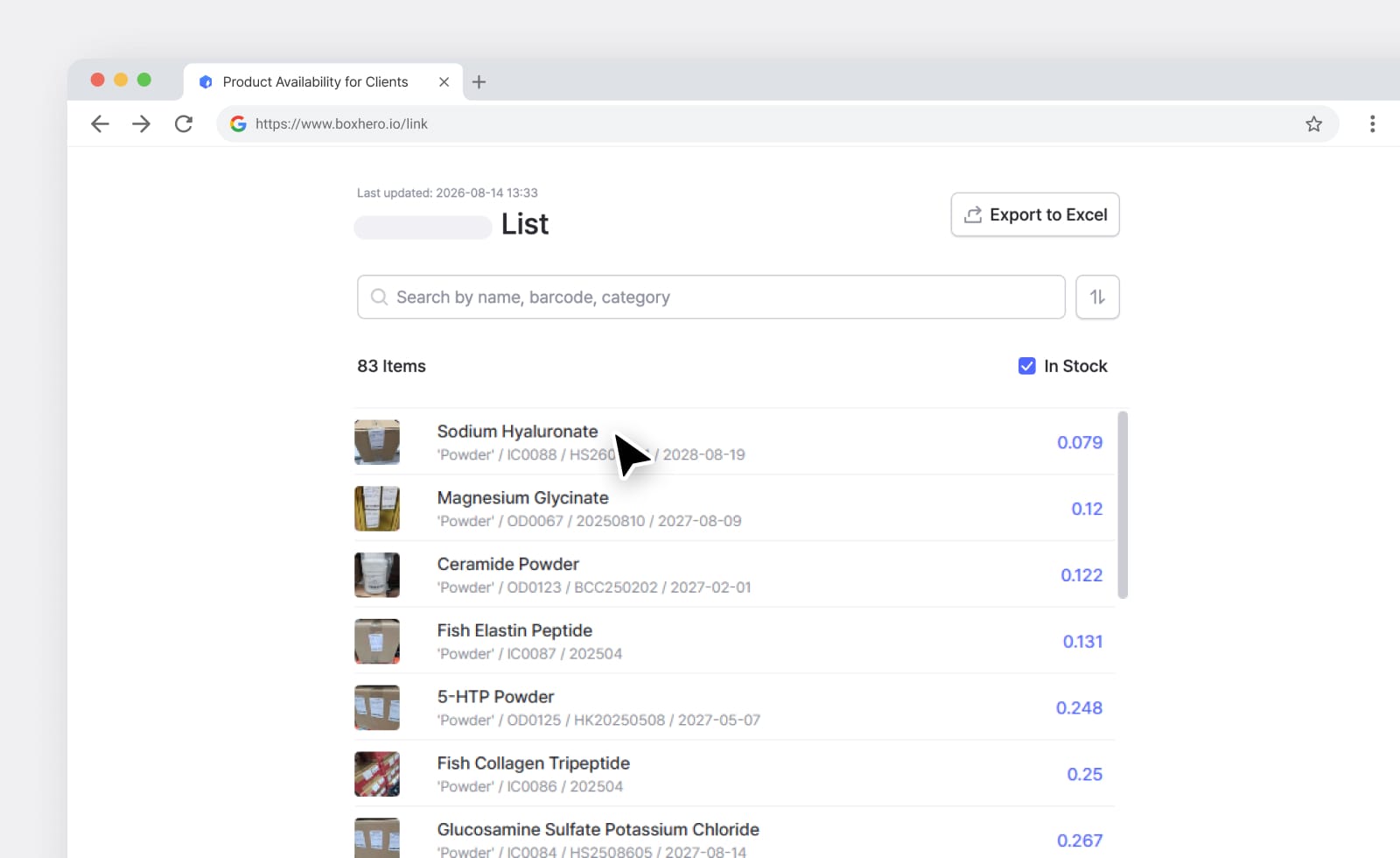Reload the page with refresh icon

pos(184,123)
